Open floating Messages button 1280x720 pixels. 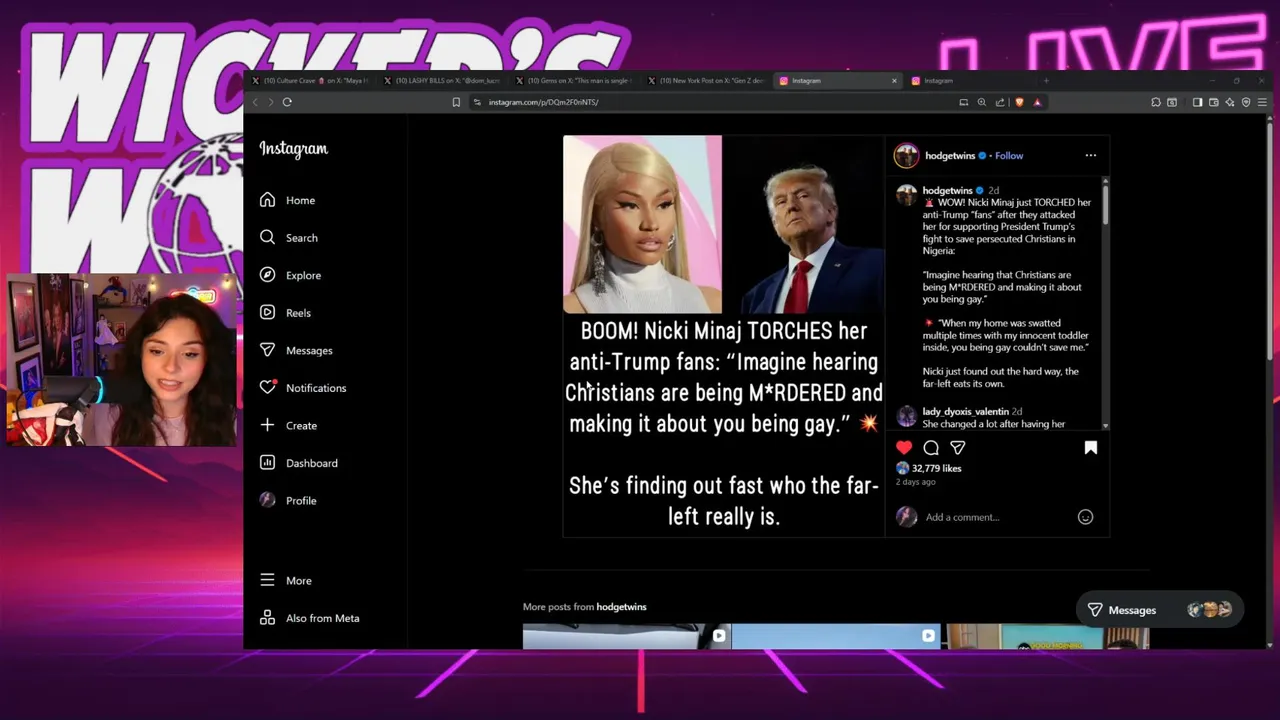pyautogui.click(x=1159, y=610)
